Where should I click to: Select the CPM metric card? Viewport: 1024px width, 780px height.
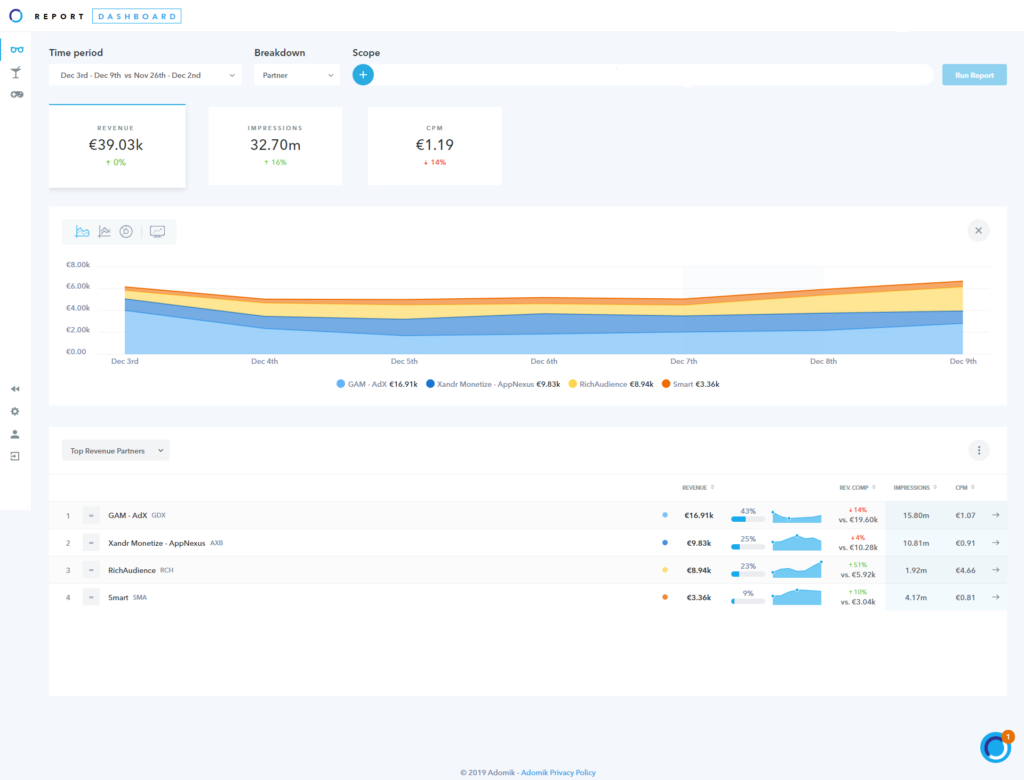[434, 146]
